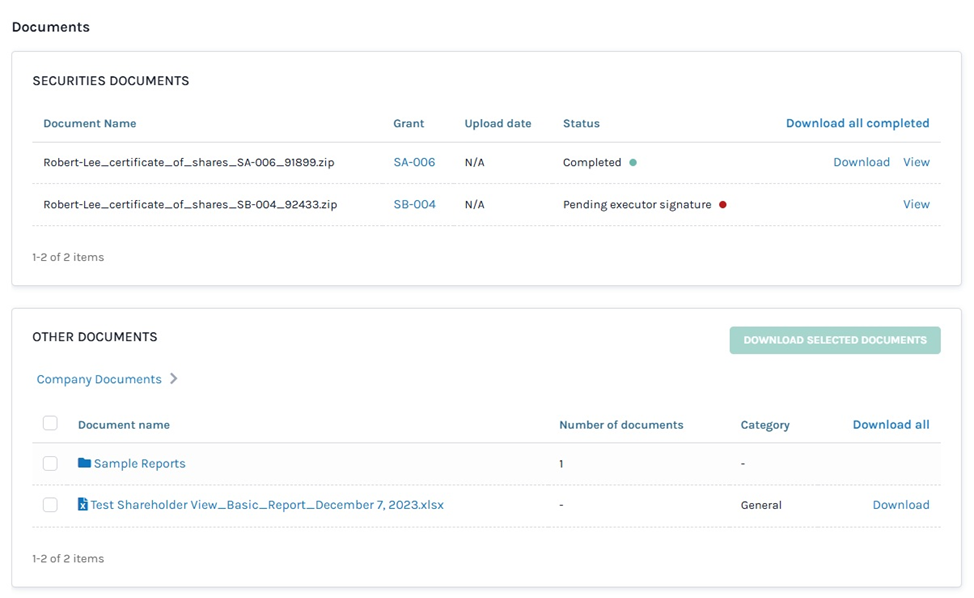Toggle the select-all checkbox in Other Documents header
This screenshot has width=974, height=598.
point(50,423)
